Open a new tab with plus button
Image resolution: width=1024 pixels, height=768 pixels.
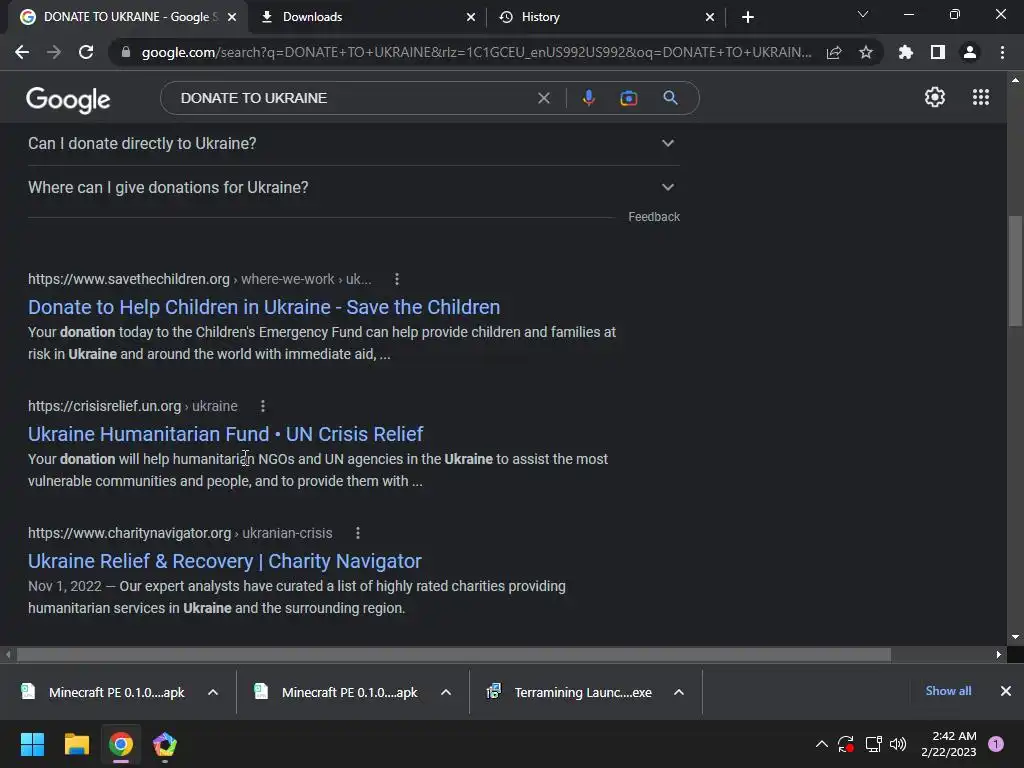(748, 17)
